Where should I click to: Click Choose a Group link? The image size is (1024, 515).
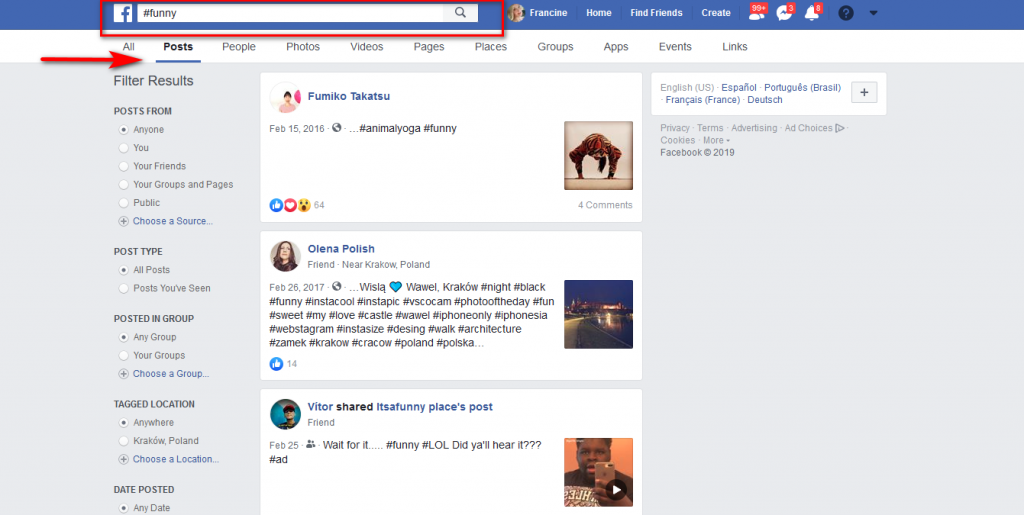tap(171, 374)
